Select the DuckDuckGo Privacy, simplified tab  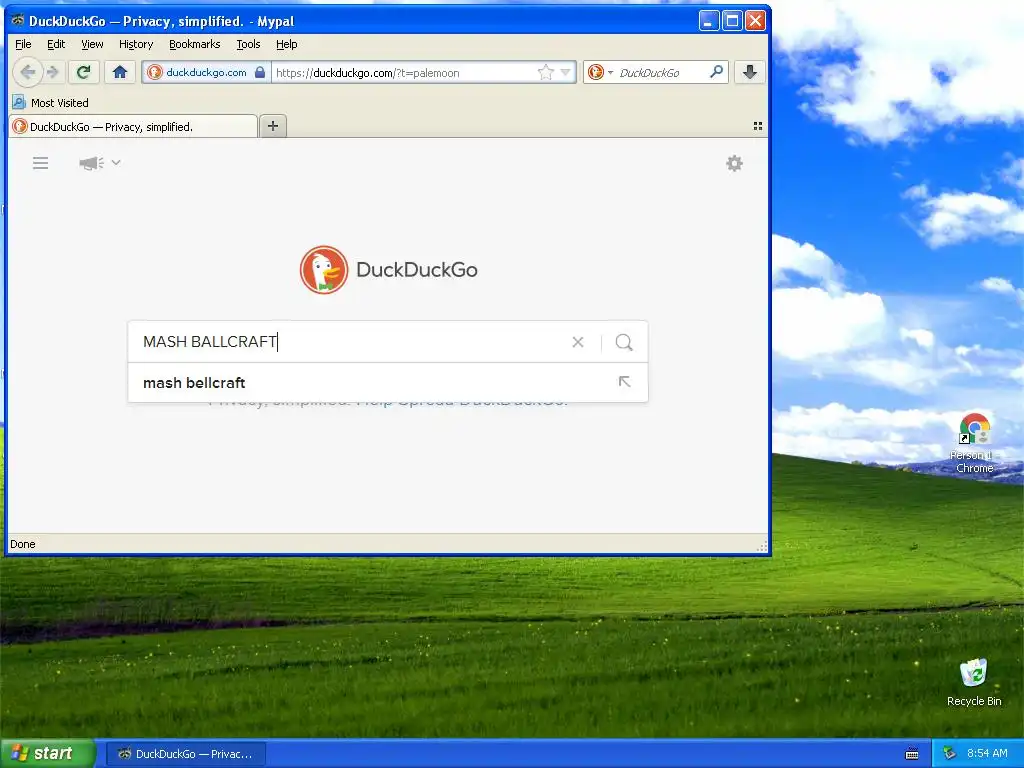(x=133, y=127)
